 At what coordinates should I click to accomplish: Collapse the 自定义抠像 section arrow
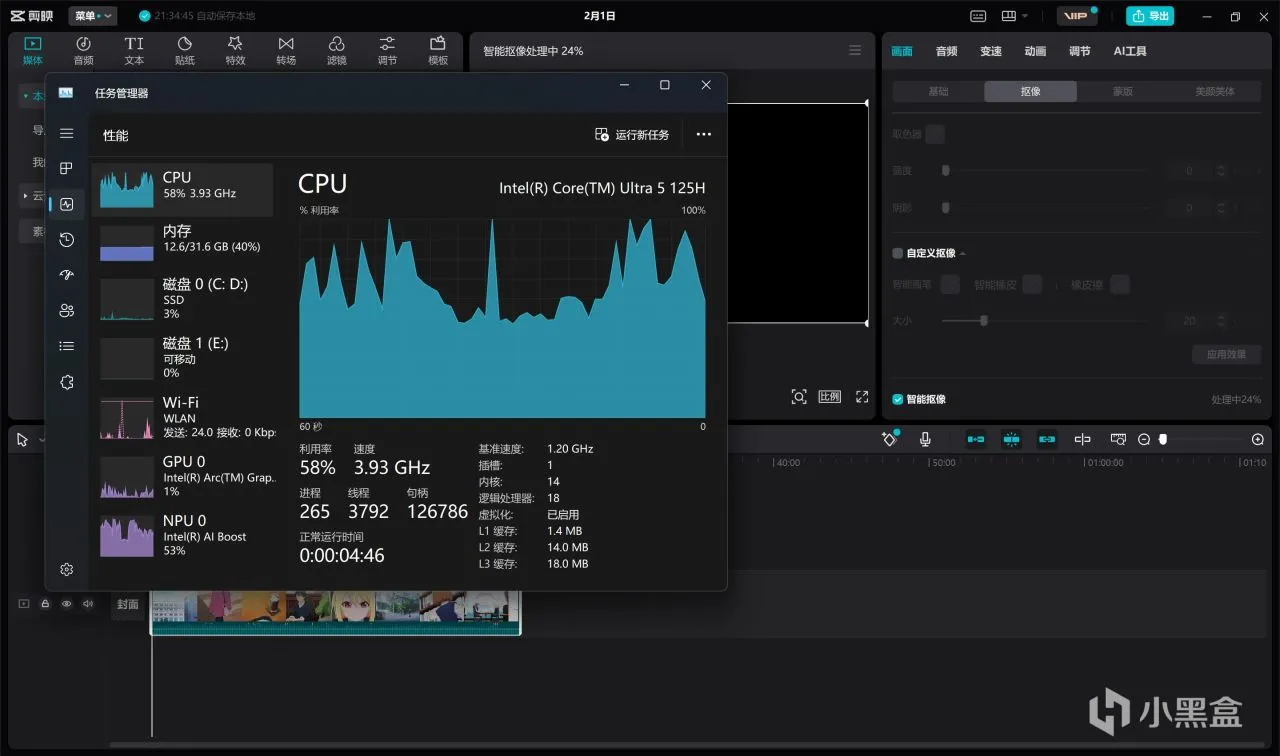pos(963,254)
